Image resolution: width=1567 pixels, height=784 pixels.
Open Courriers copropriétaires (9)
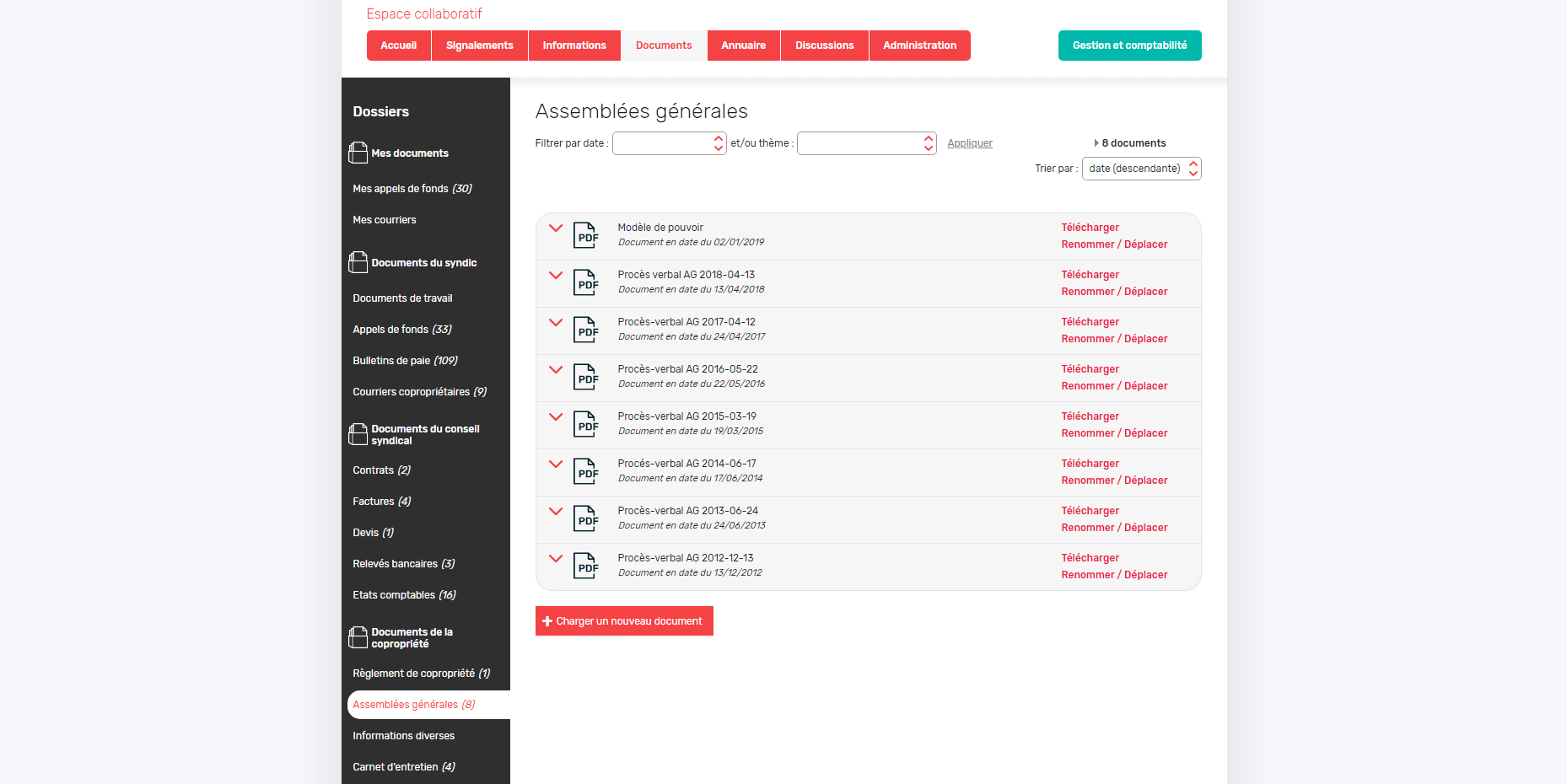pos(420,392)
